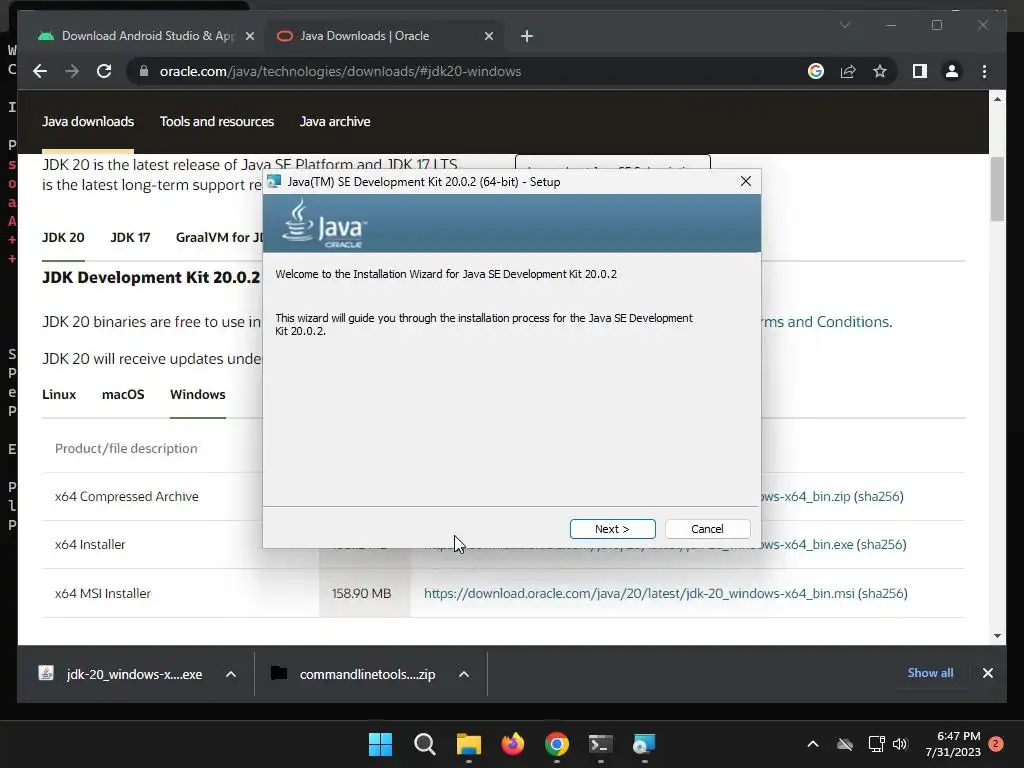Screen dimensions: 1024x768
Task: Click the page vertical scrollbar thumb
Action: [997, 189]
